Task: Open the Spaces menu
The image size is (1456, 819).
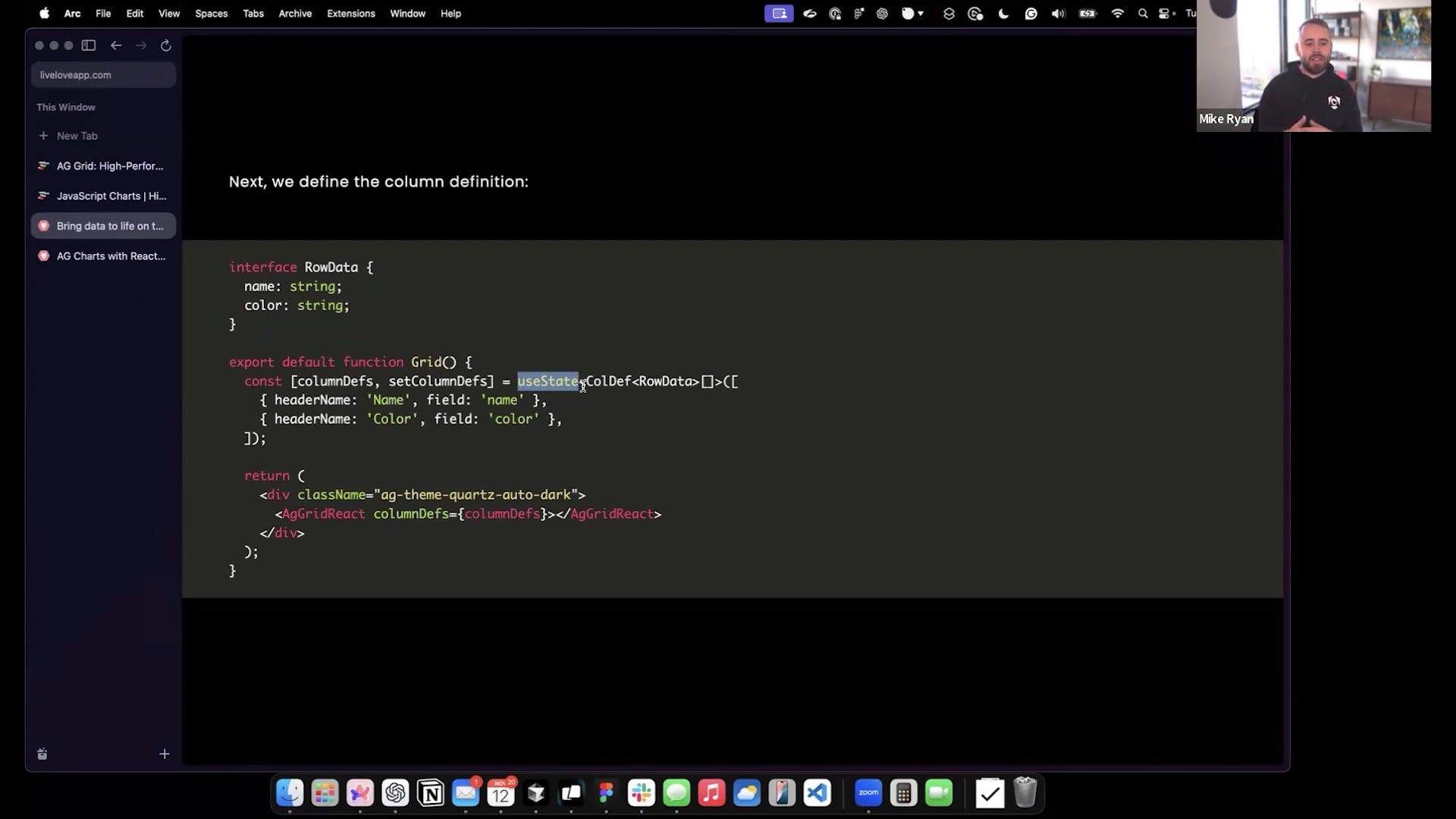Action: coord(211,14)
